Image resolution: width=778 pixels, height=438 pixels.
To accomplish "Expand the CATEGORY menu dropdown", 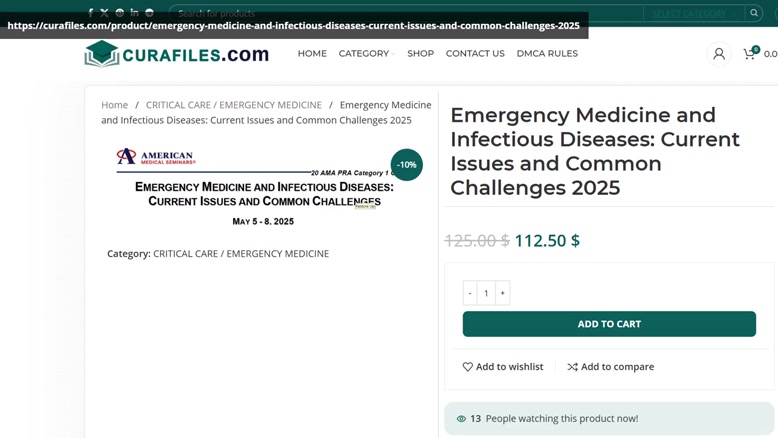I will tap(367, 54).
